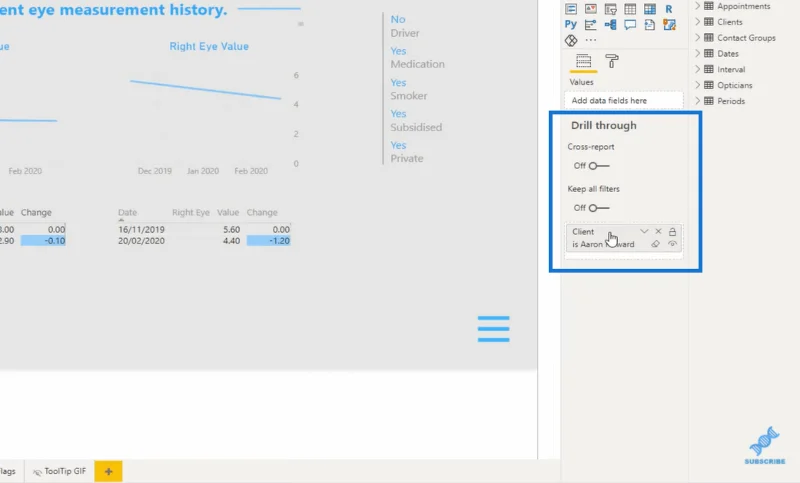The height and width of the screenshot is (483, 800).
Task: Select the highlighted -1.20 change cell
Action: 269,241
